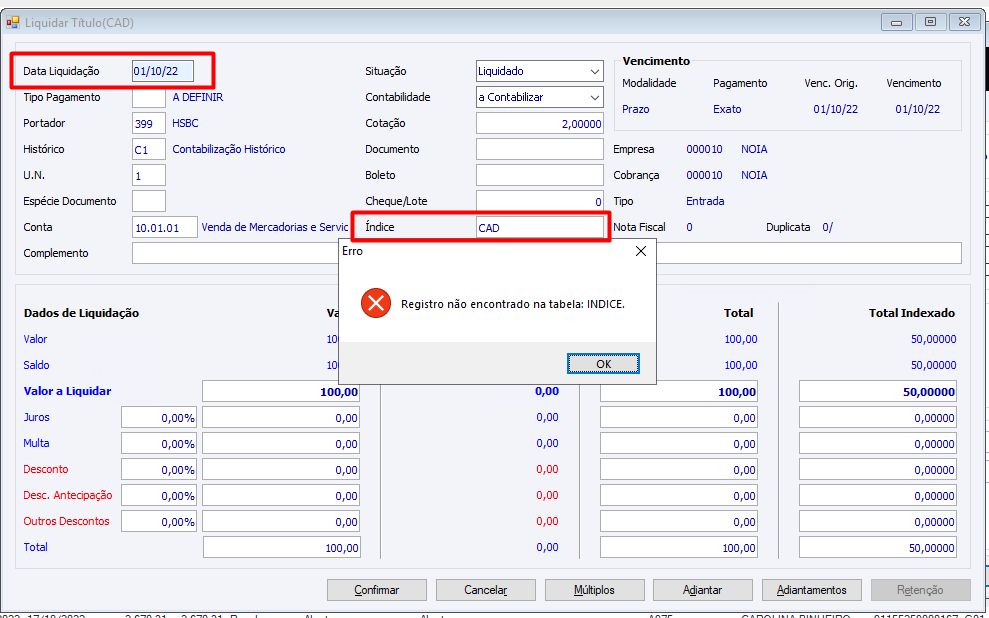
Task: Click the 'Entrada' tipo value
Action: tap(705, 201)
